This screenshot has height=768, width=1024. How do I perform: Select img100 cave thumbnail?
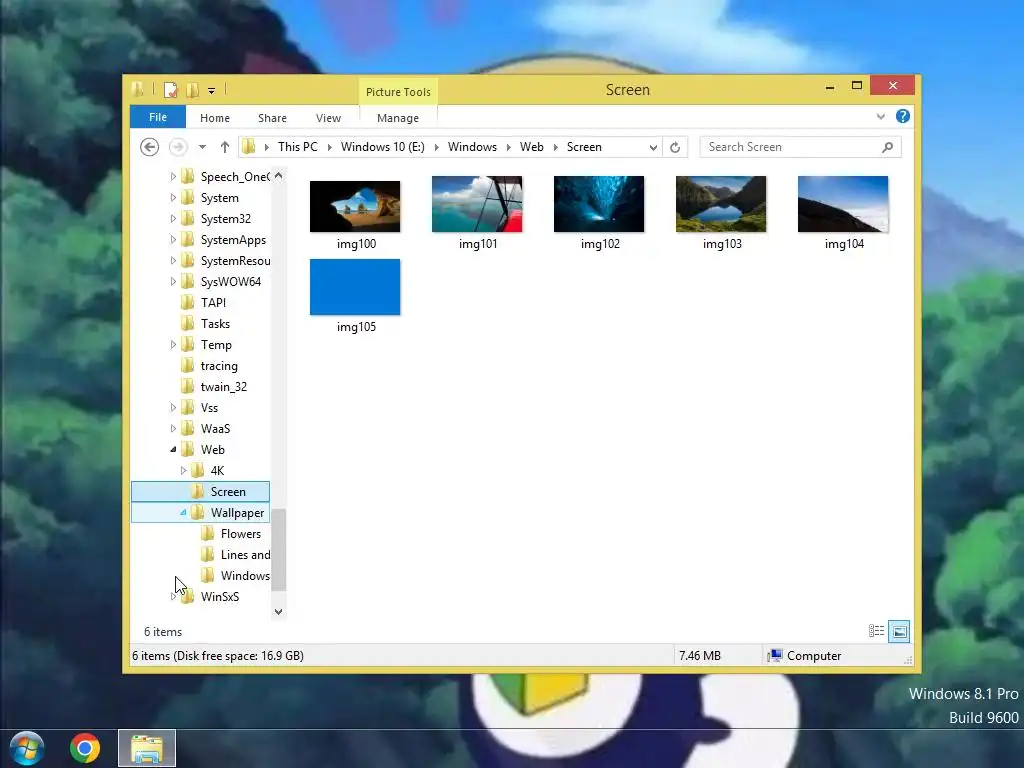coord(355,206)
